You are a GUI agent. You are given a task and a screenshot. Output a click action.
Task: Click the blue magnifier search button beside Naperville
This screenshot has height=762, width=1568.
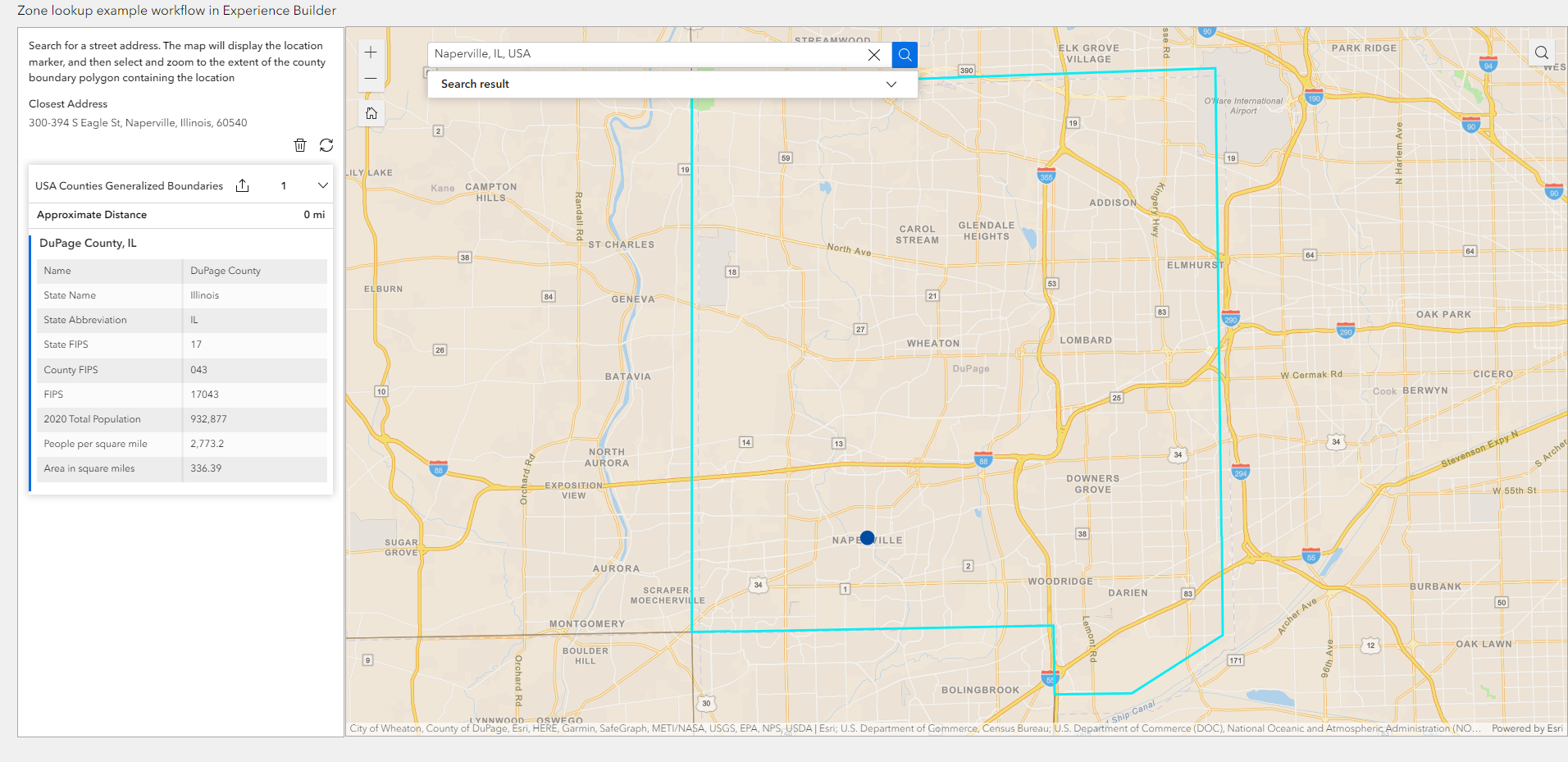[903, 54]
